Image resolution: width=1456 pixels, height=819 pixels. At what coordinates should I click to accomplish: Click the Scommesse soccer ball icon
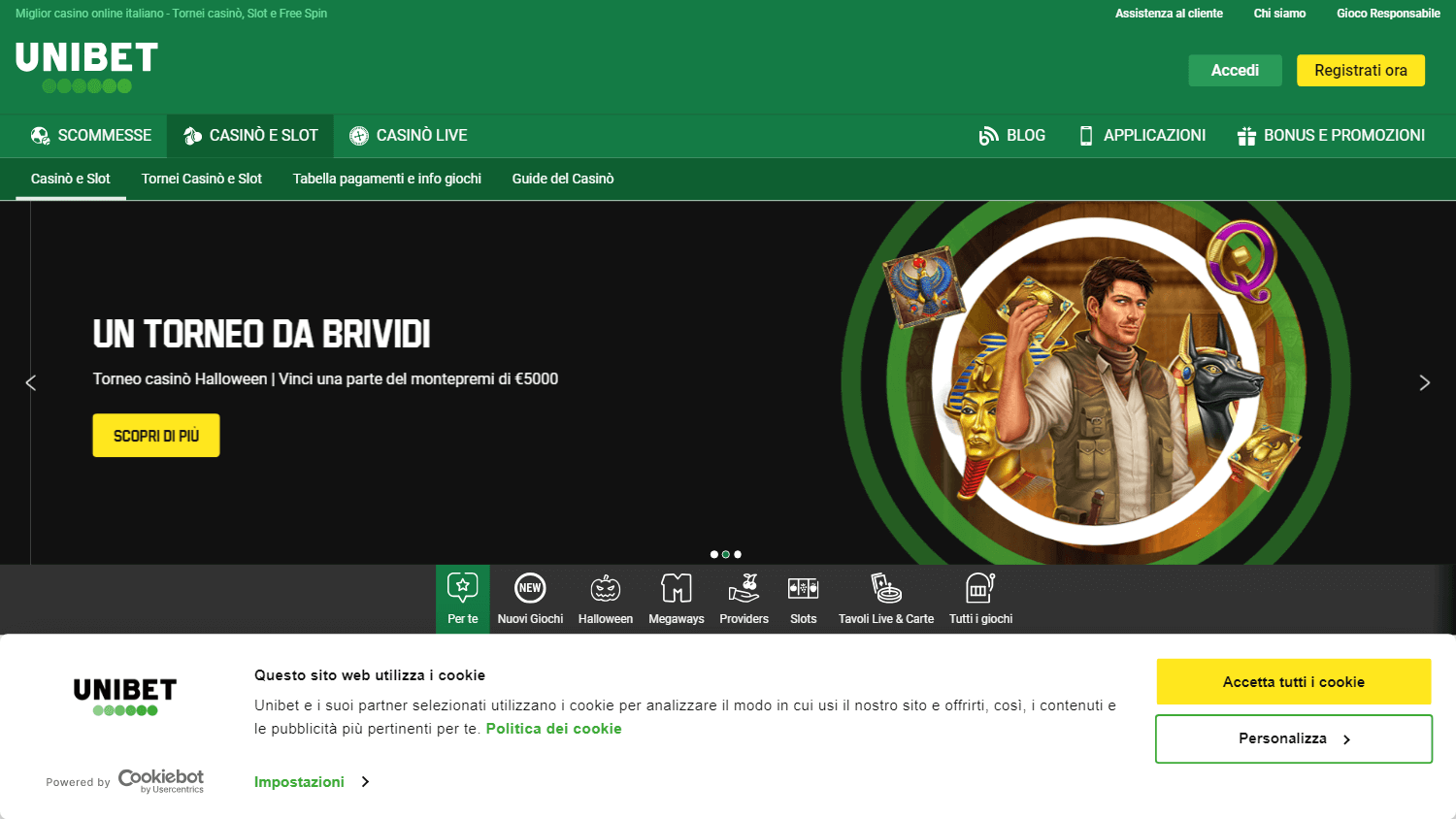click(41, 136)
